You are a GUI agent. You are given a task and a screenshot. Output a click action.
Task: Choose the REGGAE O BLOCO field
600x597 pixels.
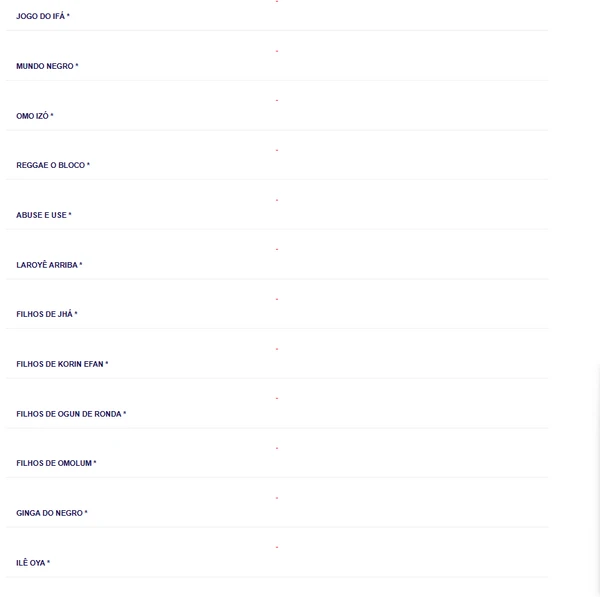53,165
